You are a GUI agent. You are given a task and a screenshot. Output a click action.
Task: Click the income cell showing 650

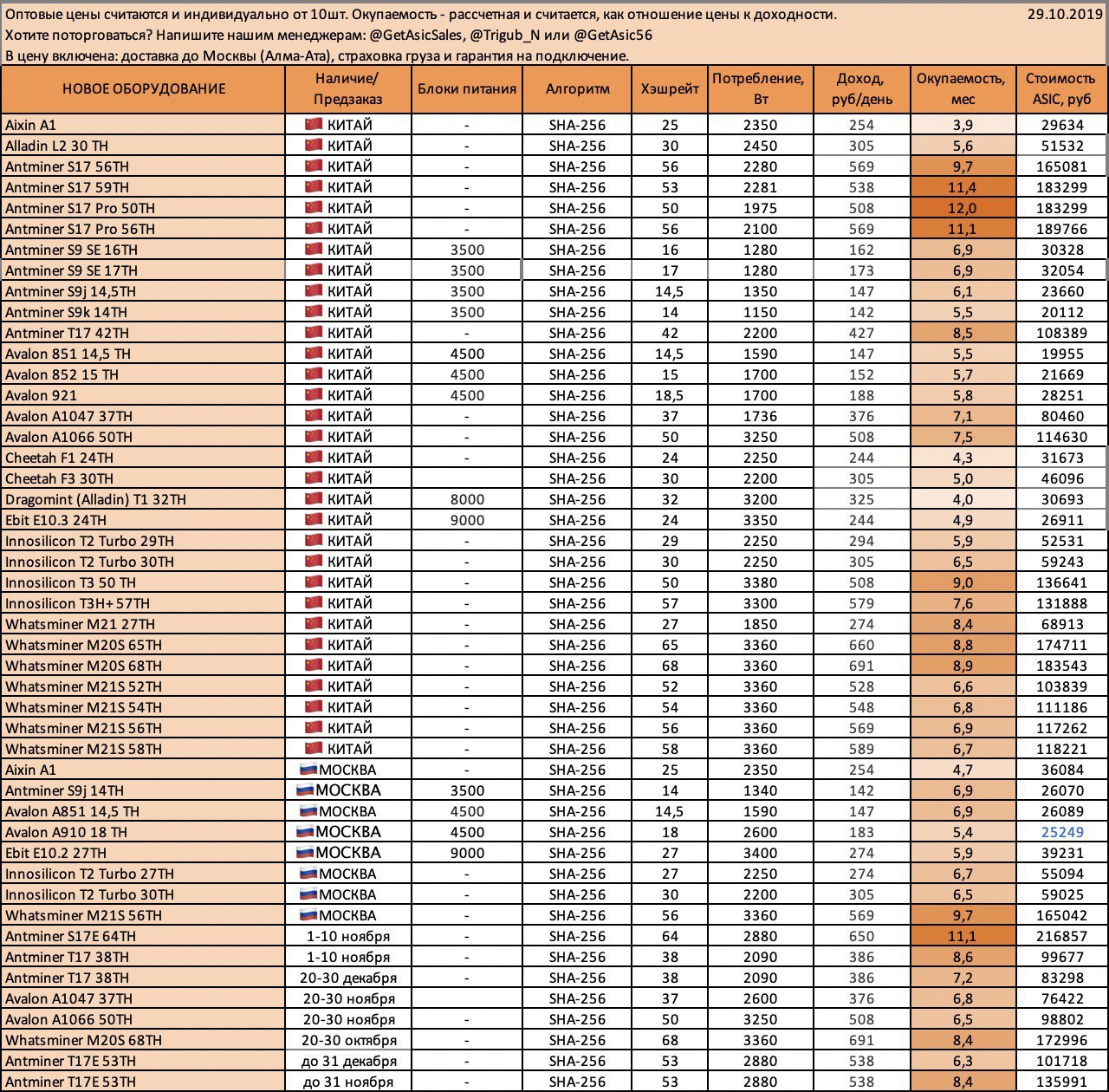[x=862, y=936]
